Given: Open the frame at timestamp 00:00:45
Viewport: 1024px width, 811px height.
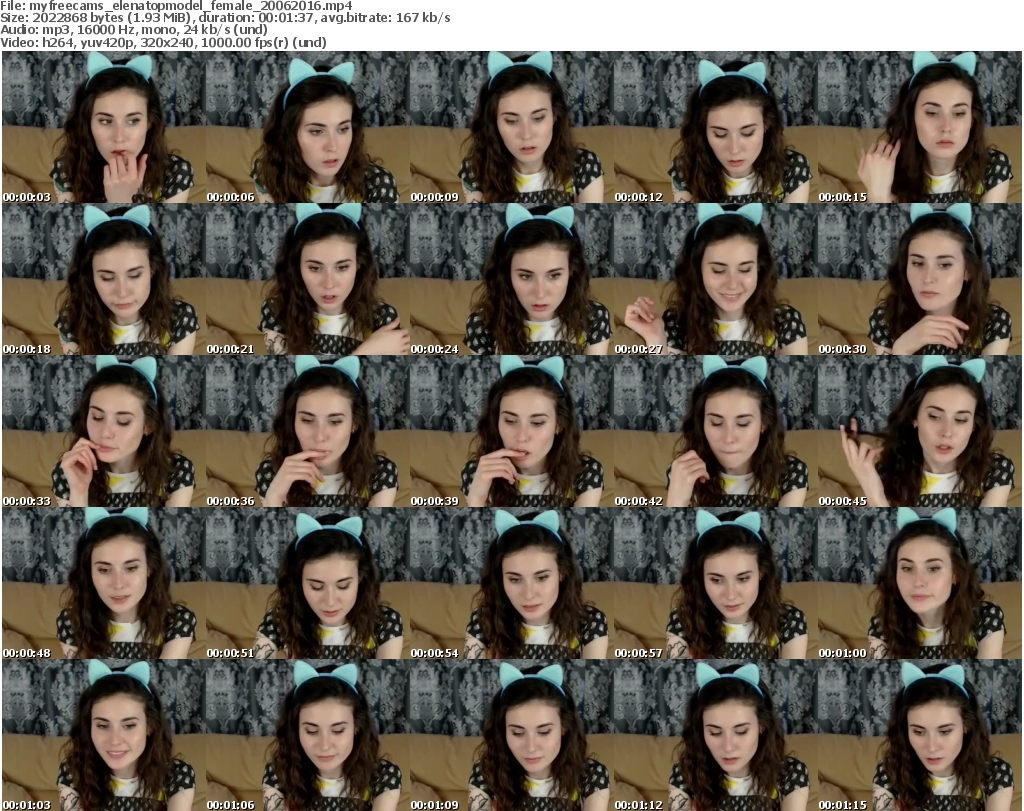Looking at the screenshot, I should point(920,432).
